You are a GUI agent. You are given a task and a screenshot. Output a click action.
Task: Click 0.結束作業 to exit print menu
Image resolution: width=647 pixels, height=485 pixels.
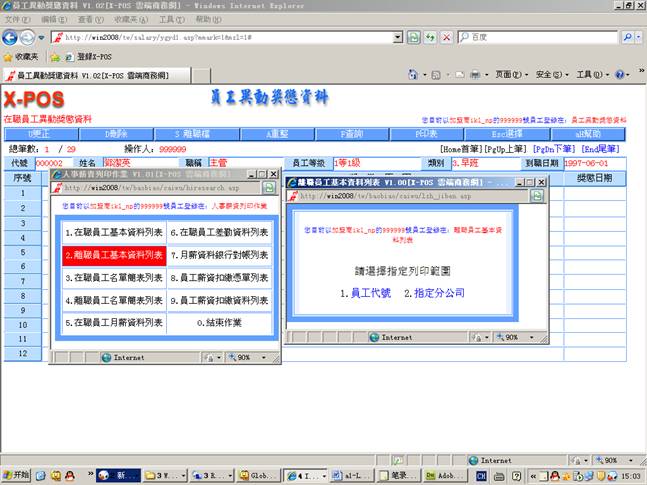tap(218, 324)
